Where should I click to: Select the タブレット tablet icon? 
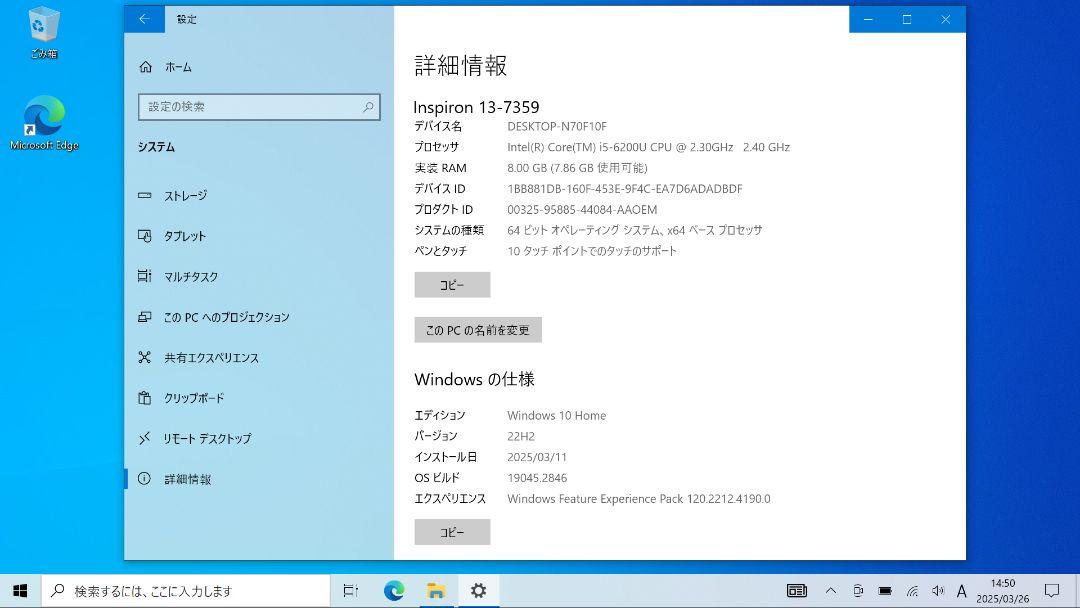(x=145, y=236)
